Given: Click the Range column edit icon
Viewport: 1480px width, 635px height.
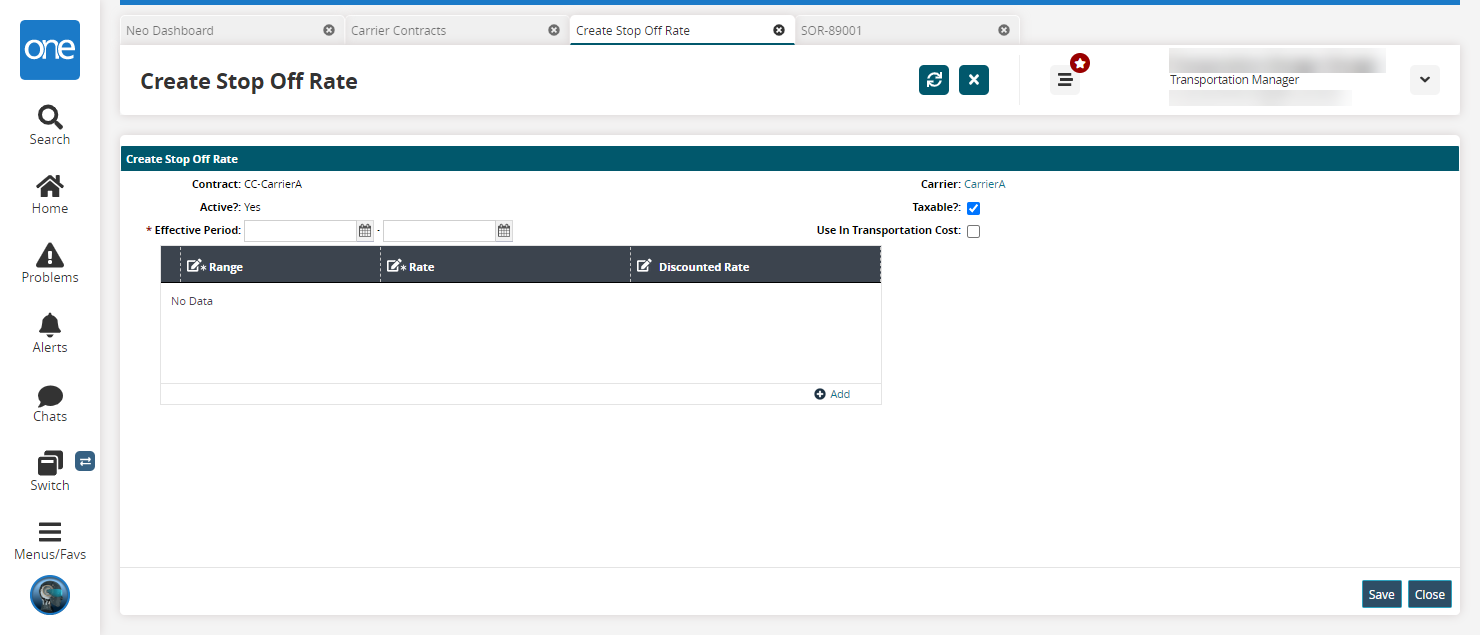Looking at the screenshot, I should pyautogui.click(x=196, y=266).
